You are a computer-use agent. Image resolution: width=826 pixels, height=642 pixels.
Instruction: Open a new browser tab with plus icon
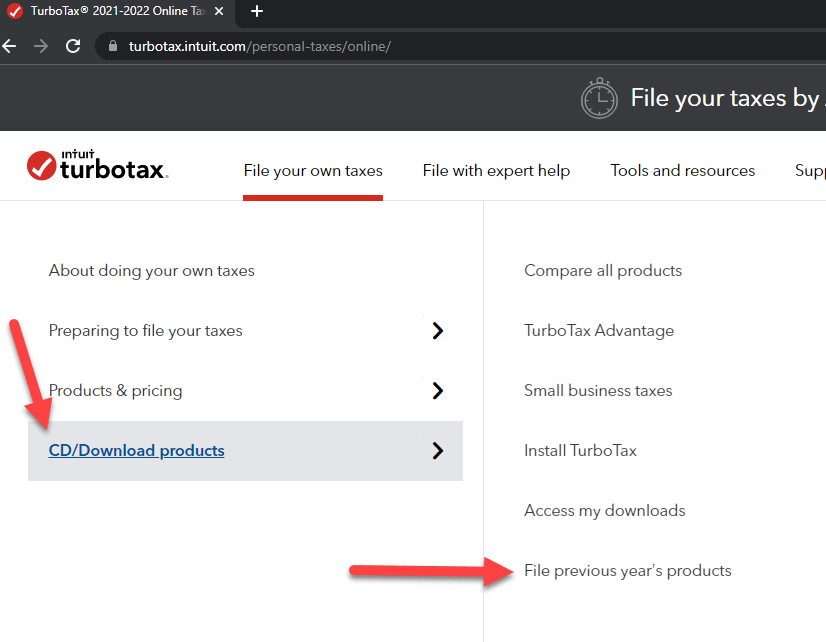[257, 11]
